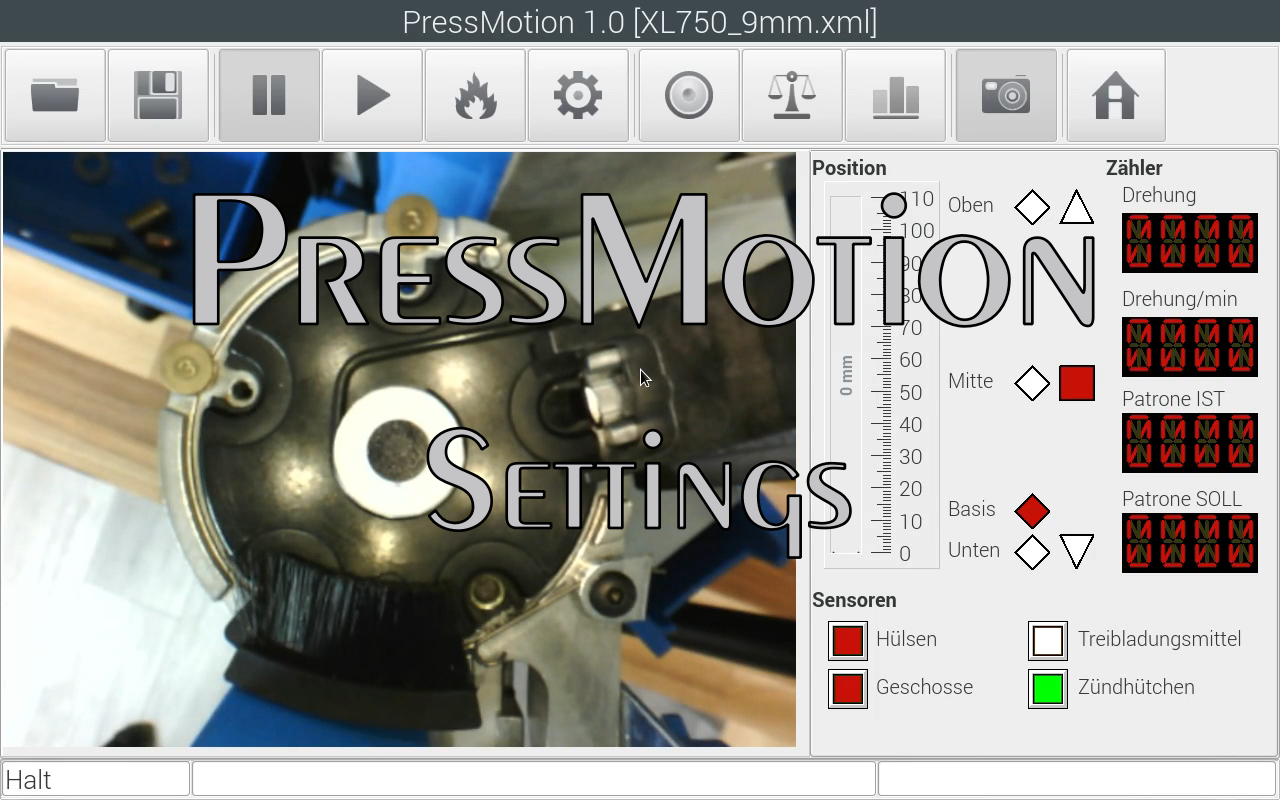Toggle the Hülsen sensor indicator
Viewport: 1280px width, 800px height.
click(x=848, y=640)
